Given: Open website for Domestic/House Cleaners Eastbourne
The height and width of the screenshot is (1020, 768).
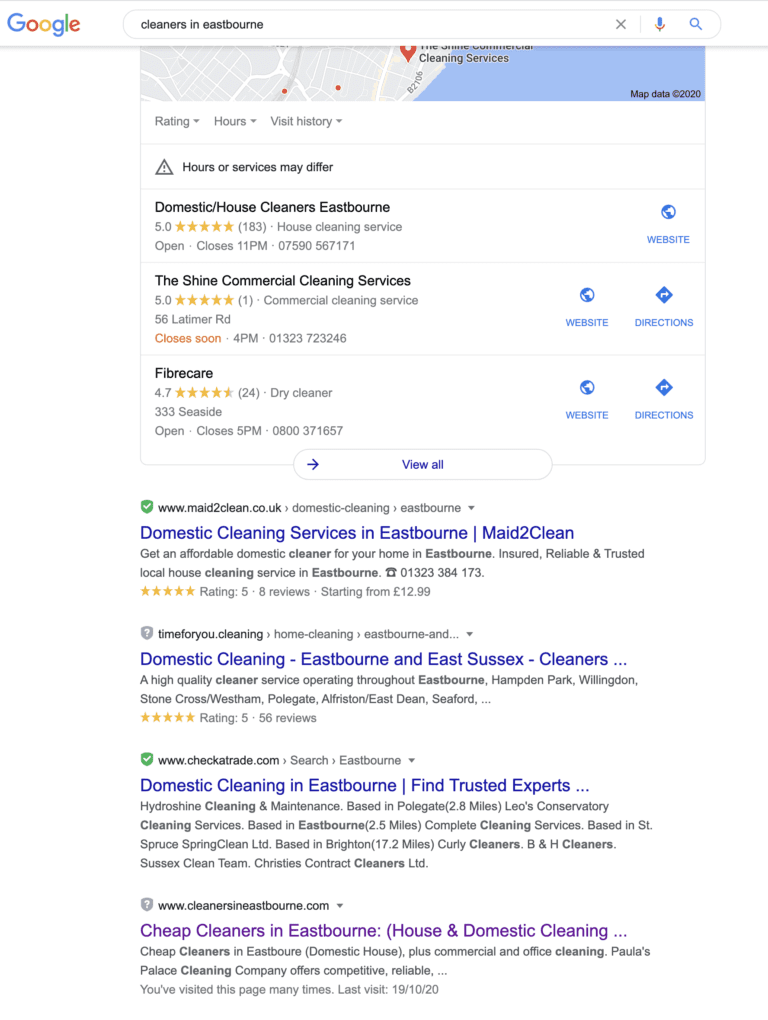Looking at the screenshot, I should point(668,224).
